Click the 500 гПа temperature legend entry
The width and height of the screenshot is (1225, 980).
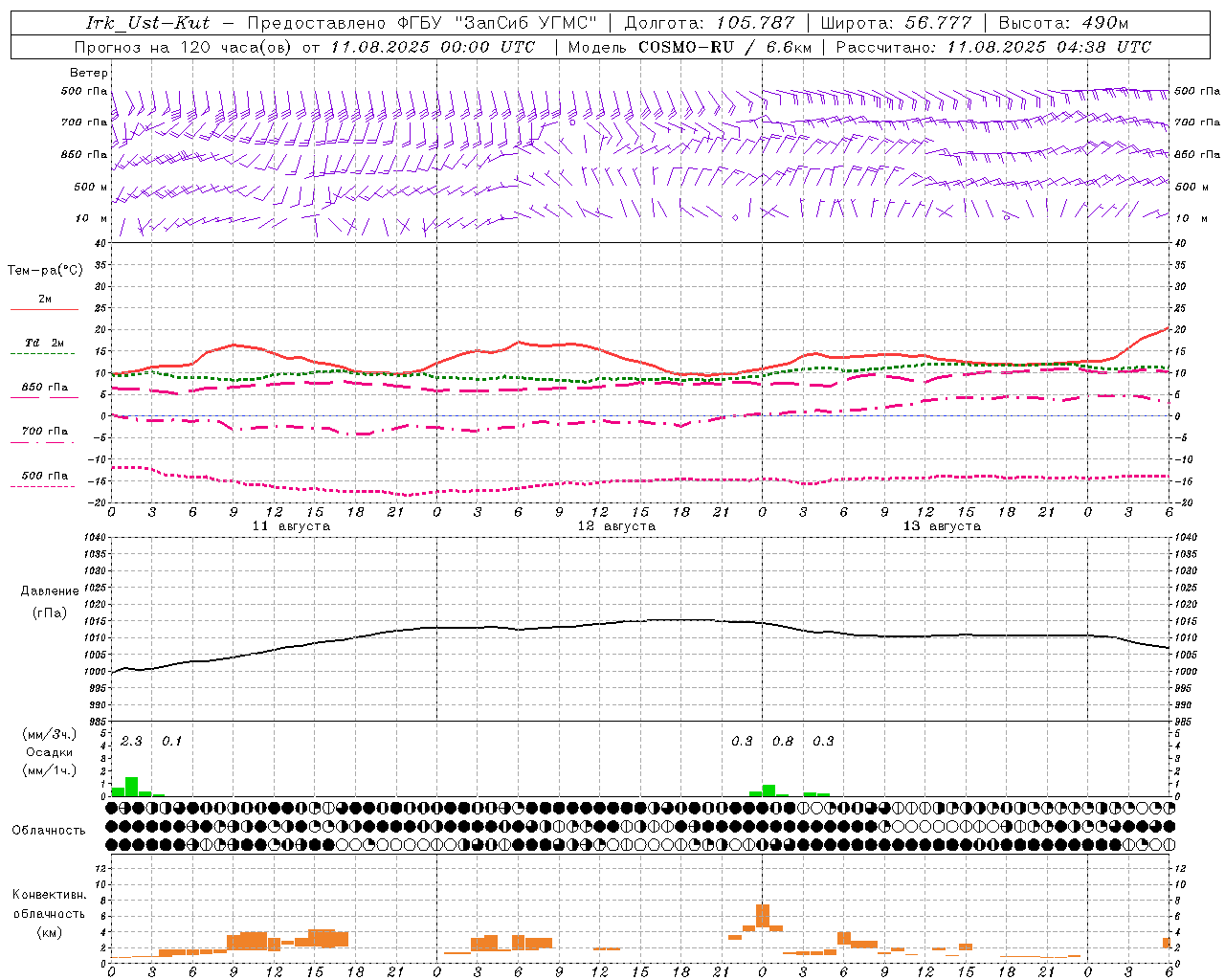(45, 476)
